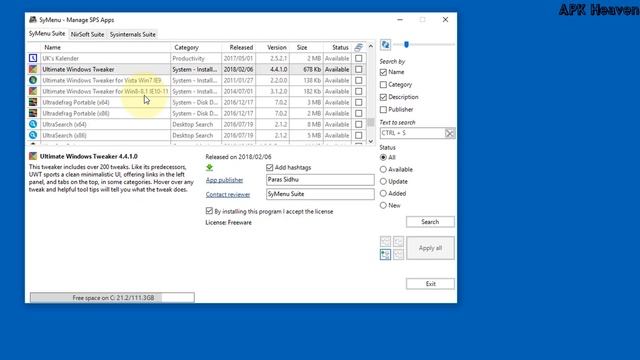Select the Available status radio button
Viewport: 640px width, 360px height.
tap(383, 169)
